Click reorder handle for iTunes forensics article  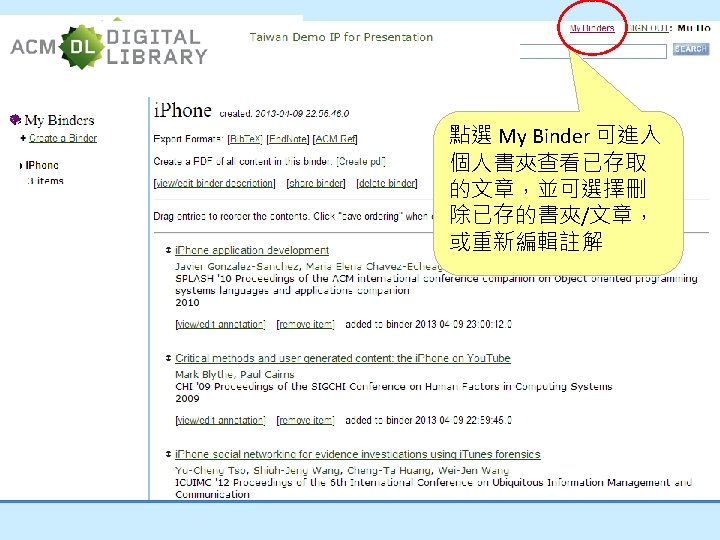169,454
